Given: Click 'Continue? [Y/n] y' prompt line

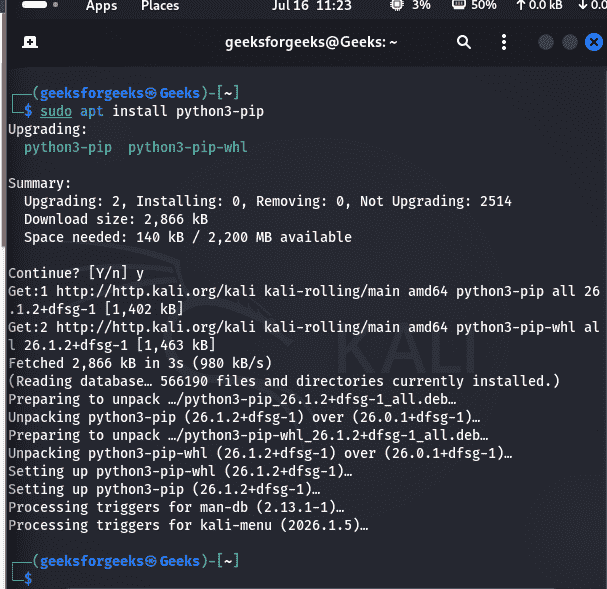Looking at the screenshot, I should (x=76, y=273).
